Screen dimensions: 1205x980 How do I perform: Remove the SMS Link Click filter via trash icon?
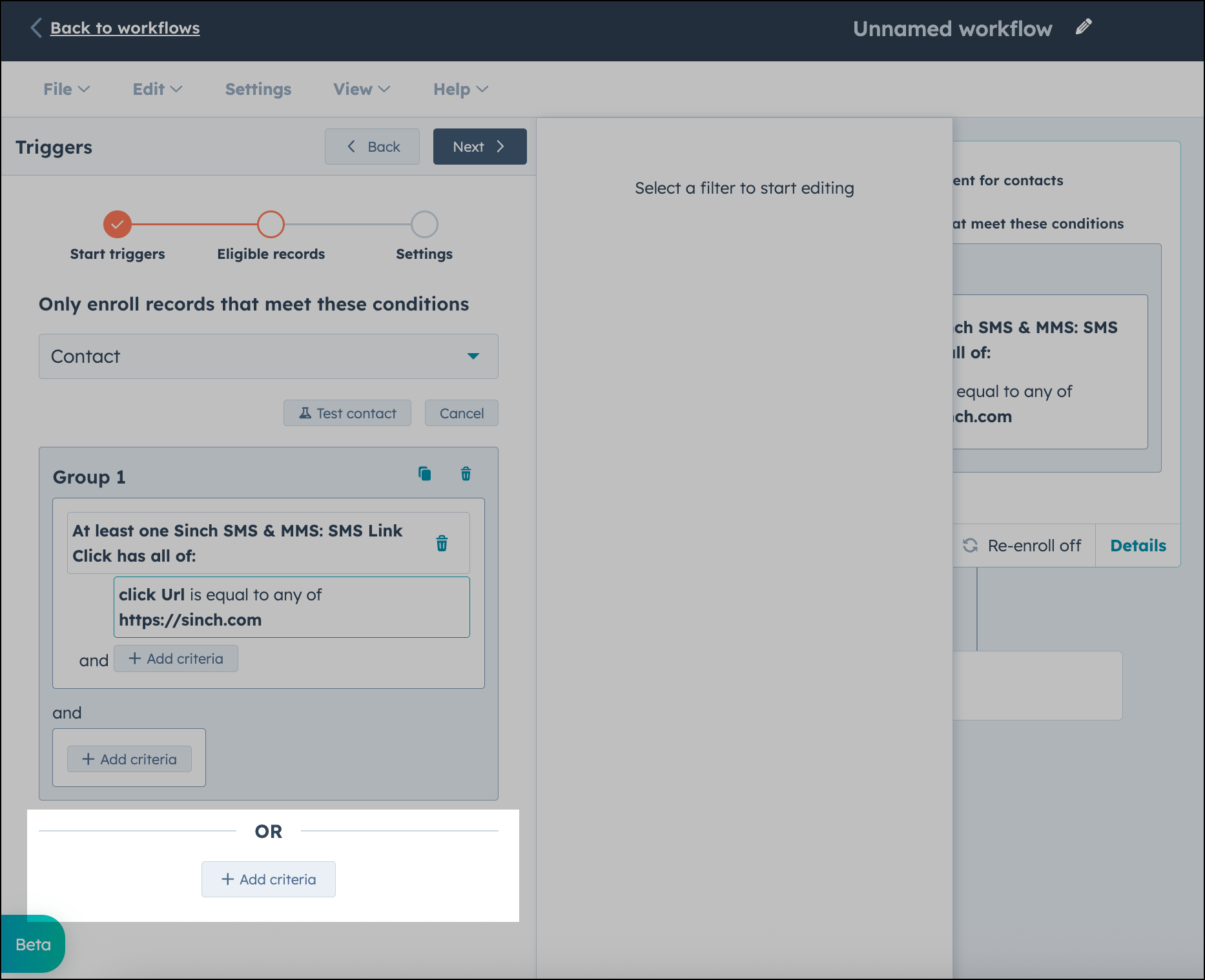(x=442, y=544)
